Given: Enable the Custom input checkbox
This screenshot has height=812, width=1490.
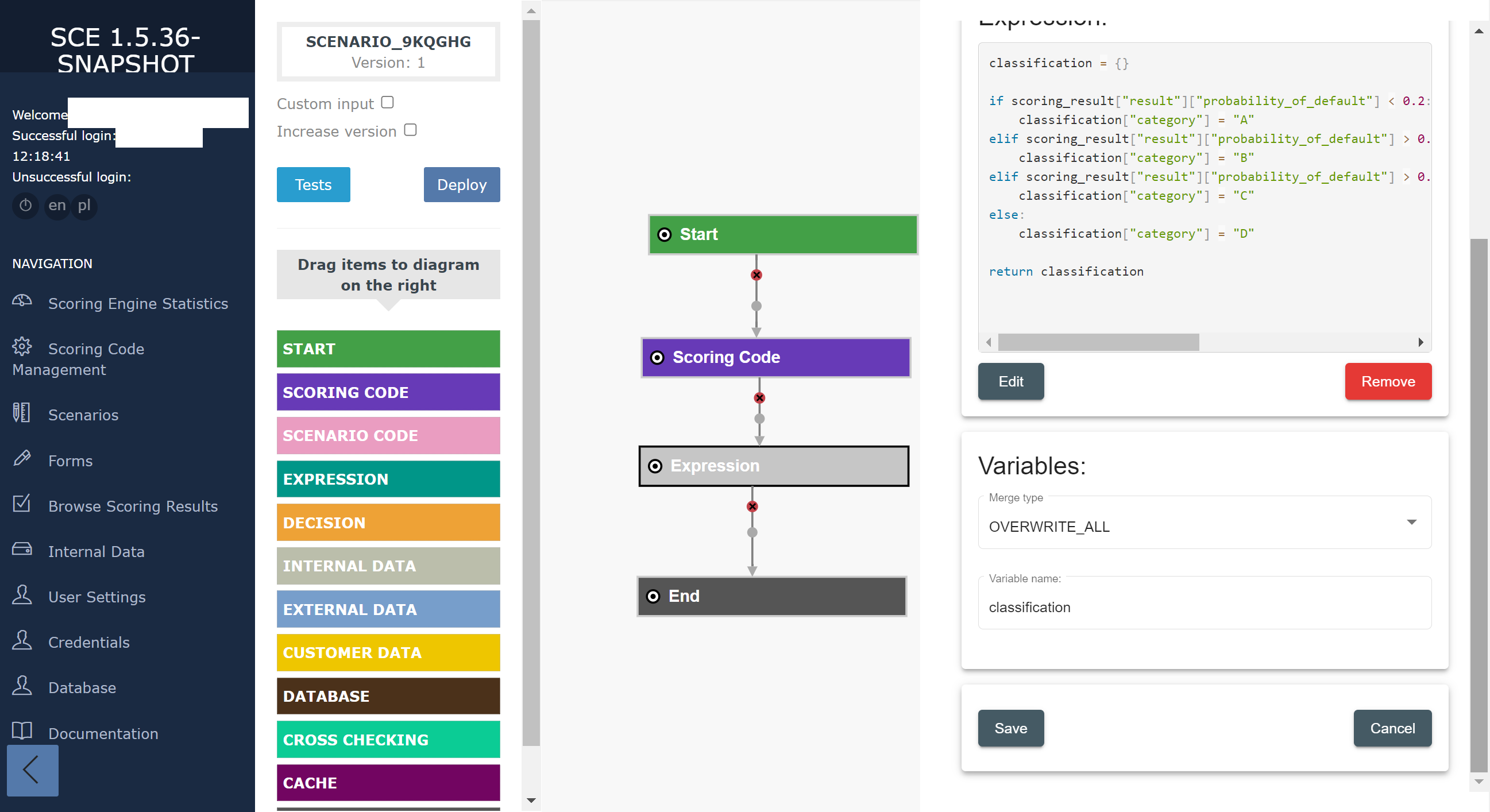Looking at the screenshot, I should 388,102.
